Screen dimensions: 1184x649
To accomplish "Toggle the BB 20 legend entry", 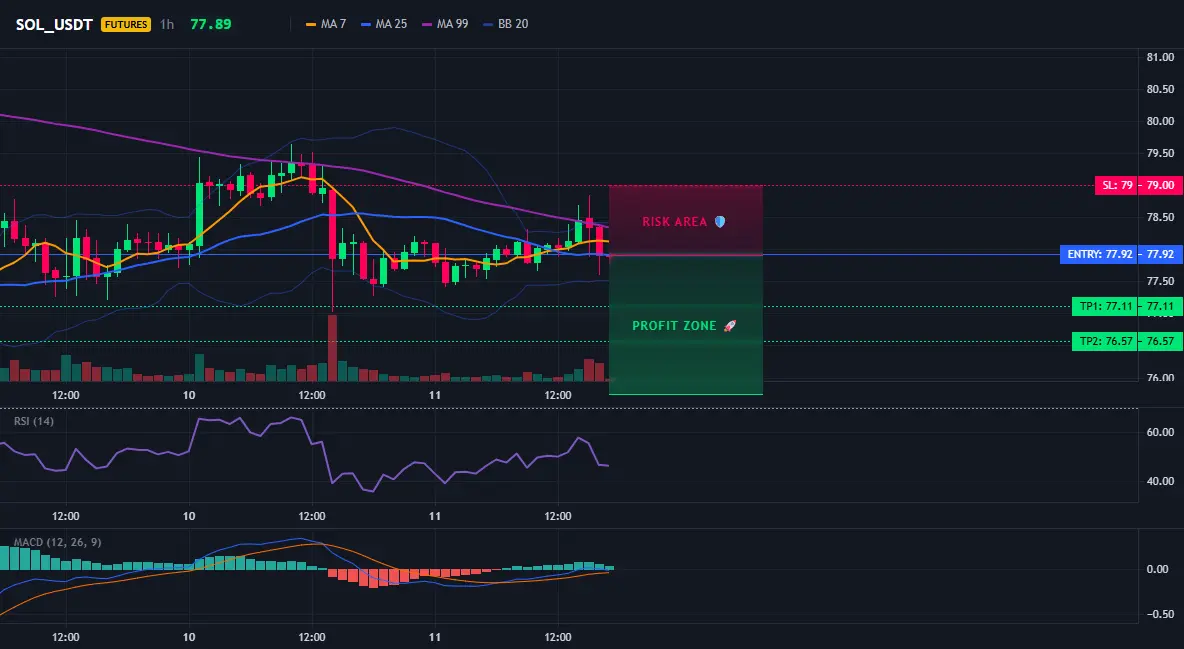I will tap(505, 24).
